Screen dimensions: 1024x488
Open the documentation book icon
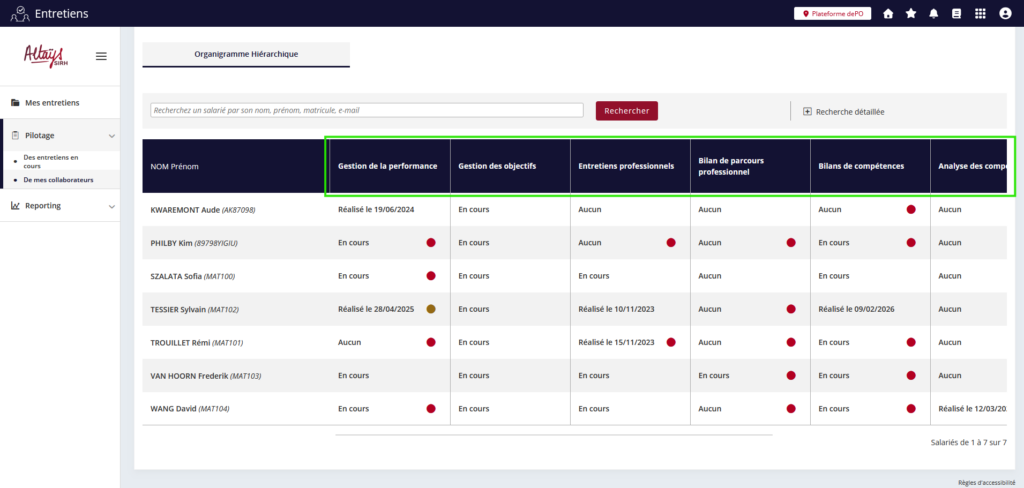tap(956, 14)
